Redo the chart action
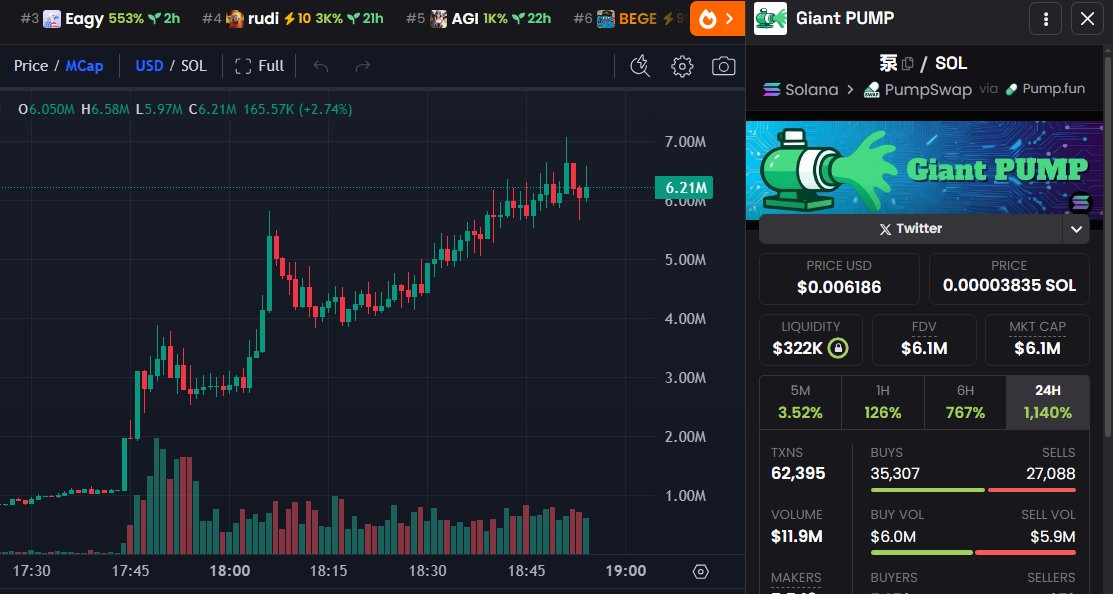Image resolution: width=1113 pixels, height=594 pixels. [363, 66]
